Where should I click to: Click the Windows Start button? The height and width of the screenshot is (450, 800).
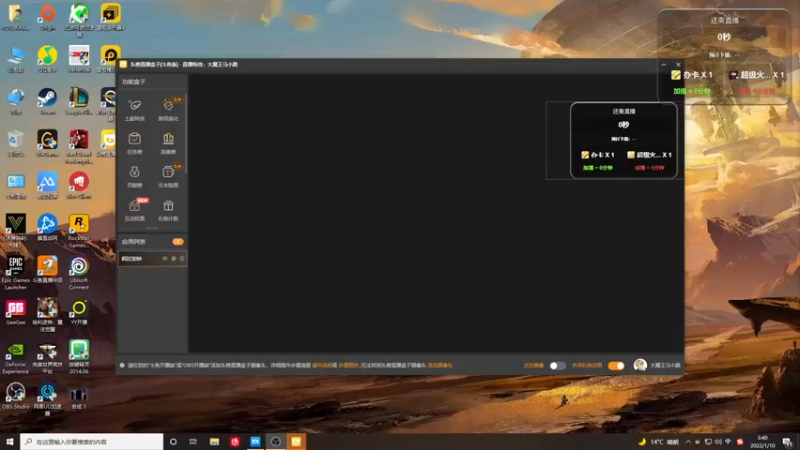tap(10, 442)
